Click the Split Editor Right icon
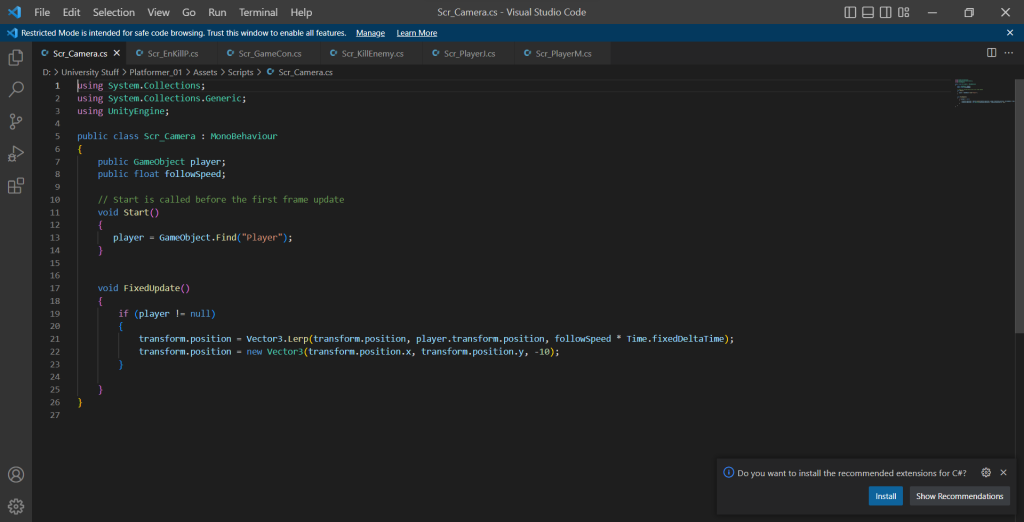The image size is (1024, 522). click(x=991, y=52)
